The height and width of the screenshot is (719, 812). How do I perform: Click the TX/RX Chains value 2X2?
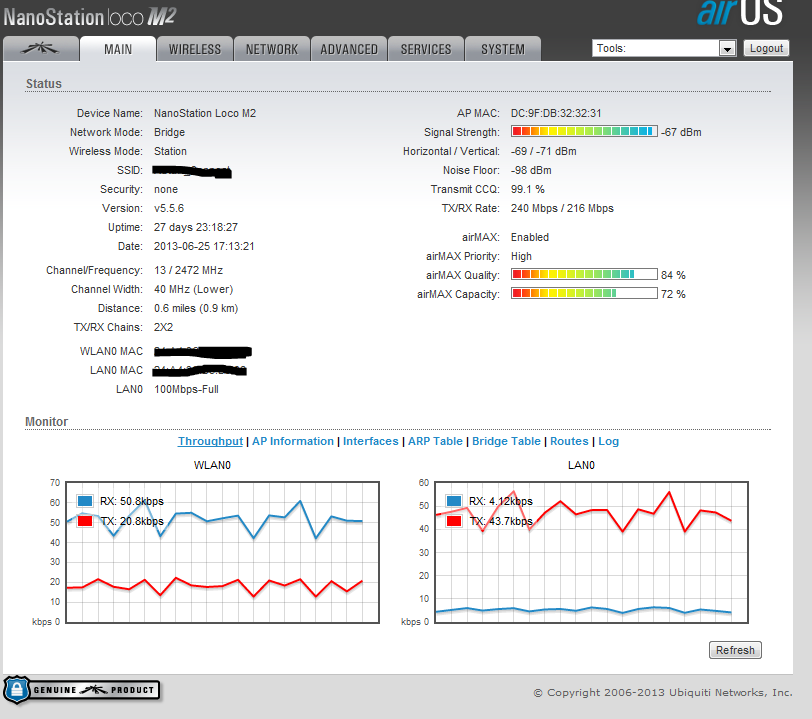point(164,327)
